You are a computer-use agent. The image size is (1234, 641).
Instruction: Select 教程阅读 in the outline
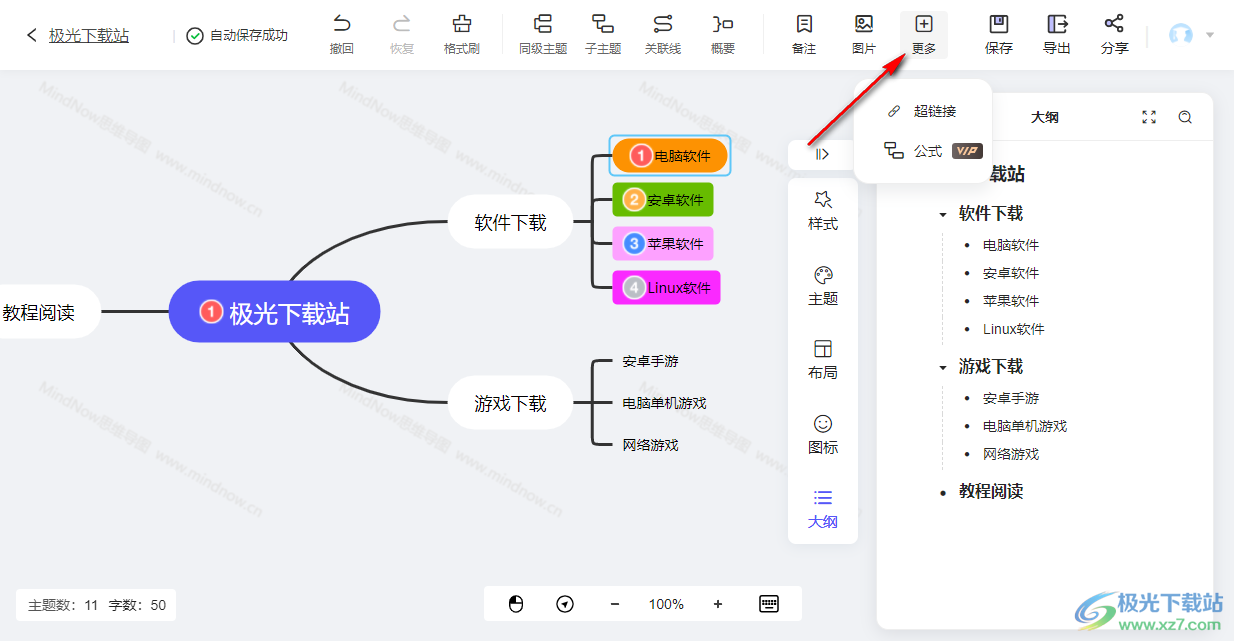click(x=991, y=491)
